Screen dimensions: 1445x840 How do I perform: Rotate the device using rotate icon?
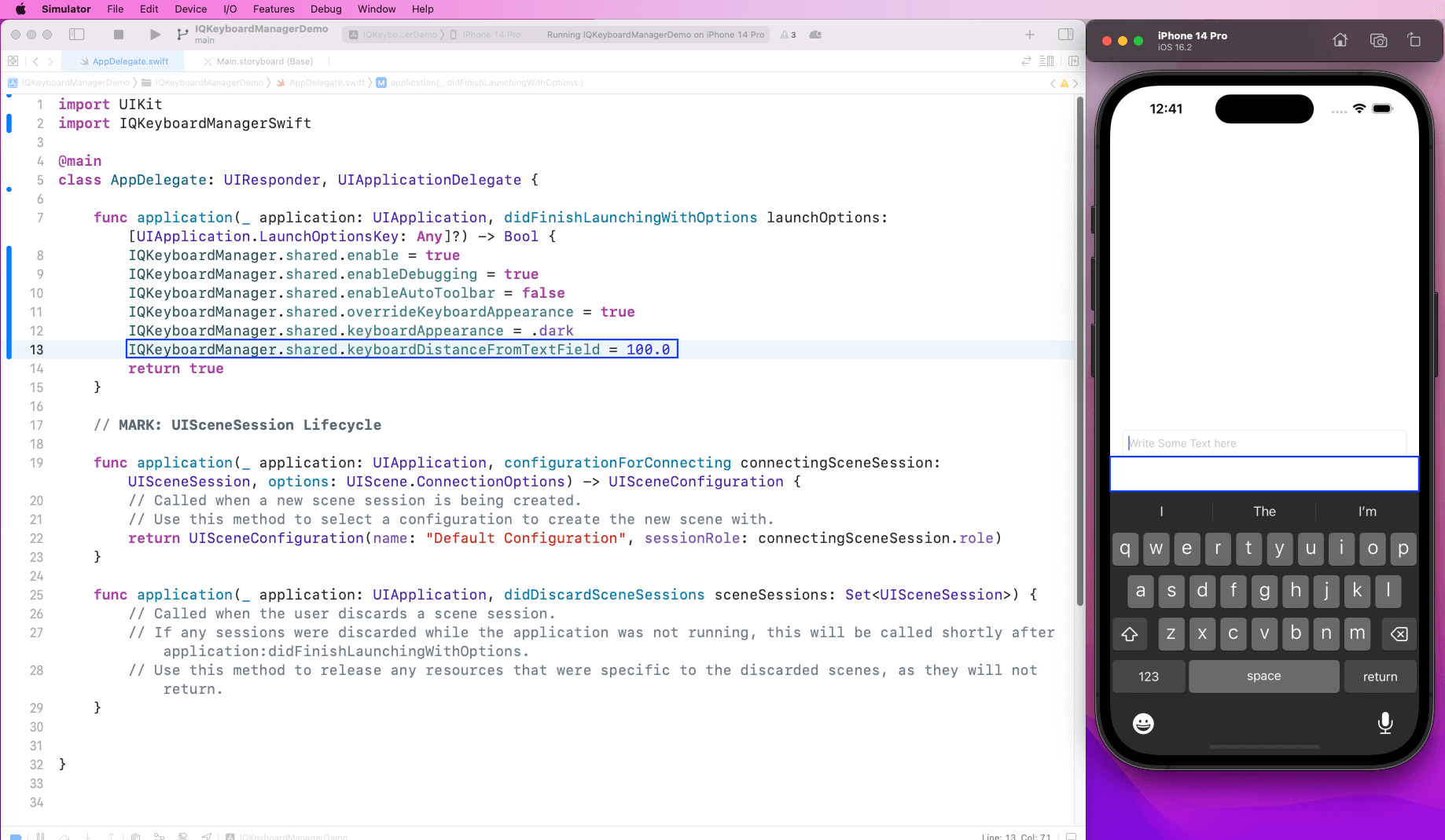point(1415,40)
